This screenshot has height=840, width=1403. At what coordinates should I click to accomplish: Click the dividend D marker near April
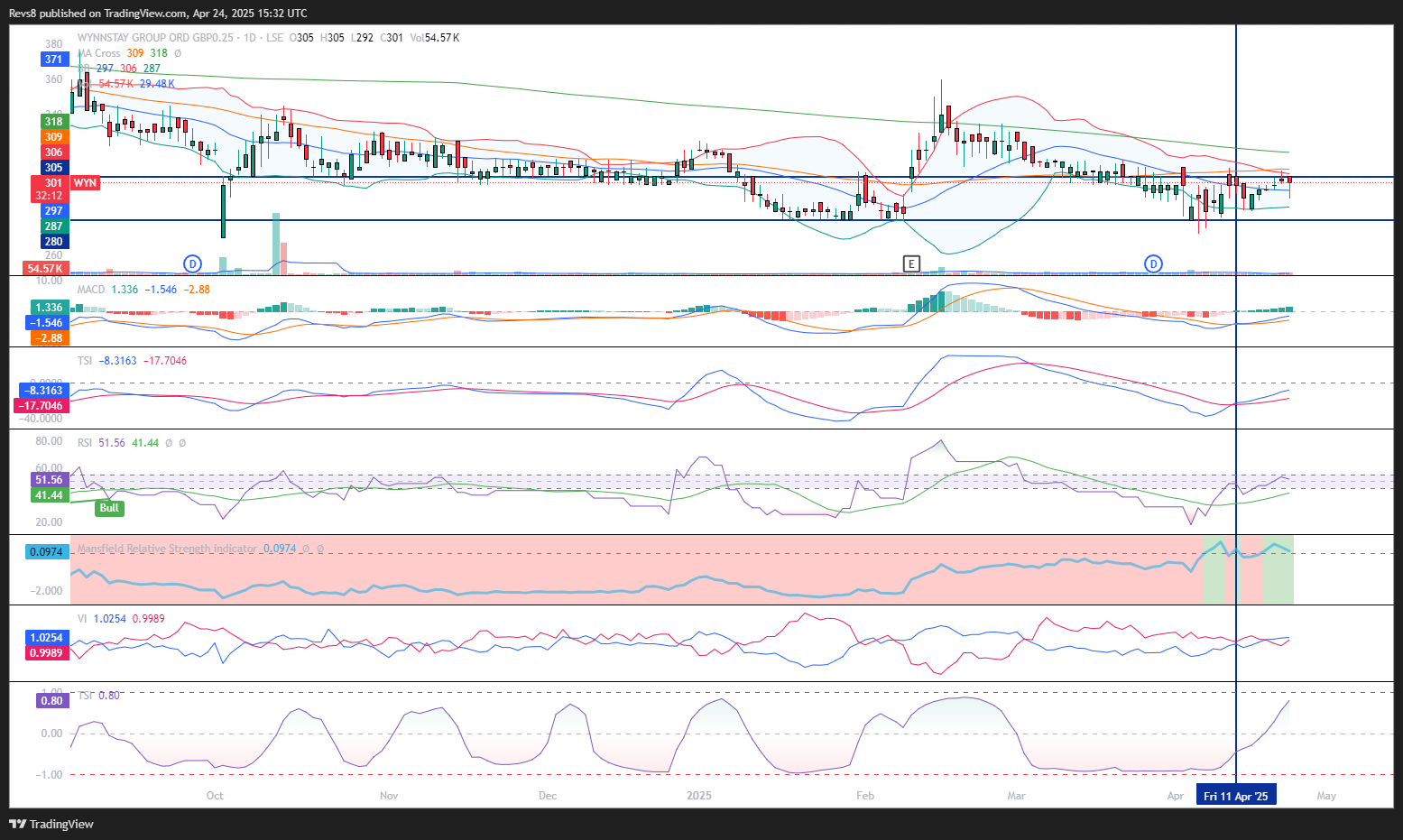pos(1153,263)
